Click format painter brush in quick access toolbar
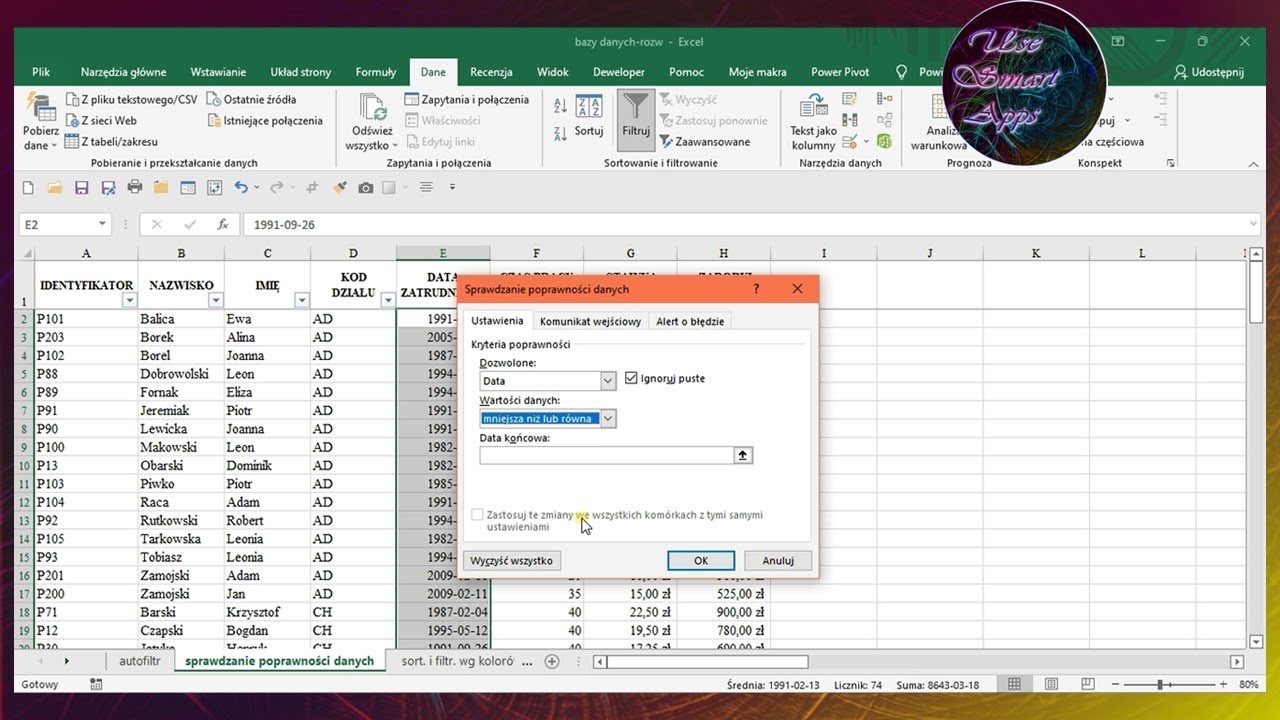This screenshot has height=720, width=1280. (339, 187)
